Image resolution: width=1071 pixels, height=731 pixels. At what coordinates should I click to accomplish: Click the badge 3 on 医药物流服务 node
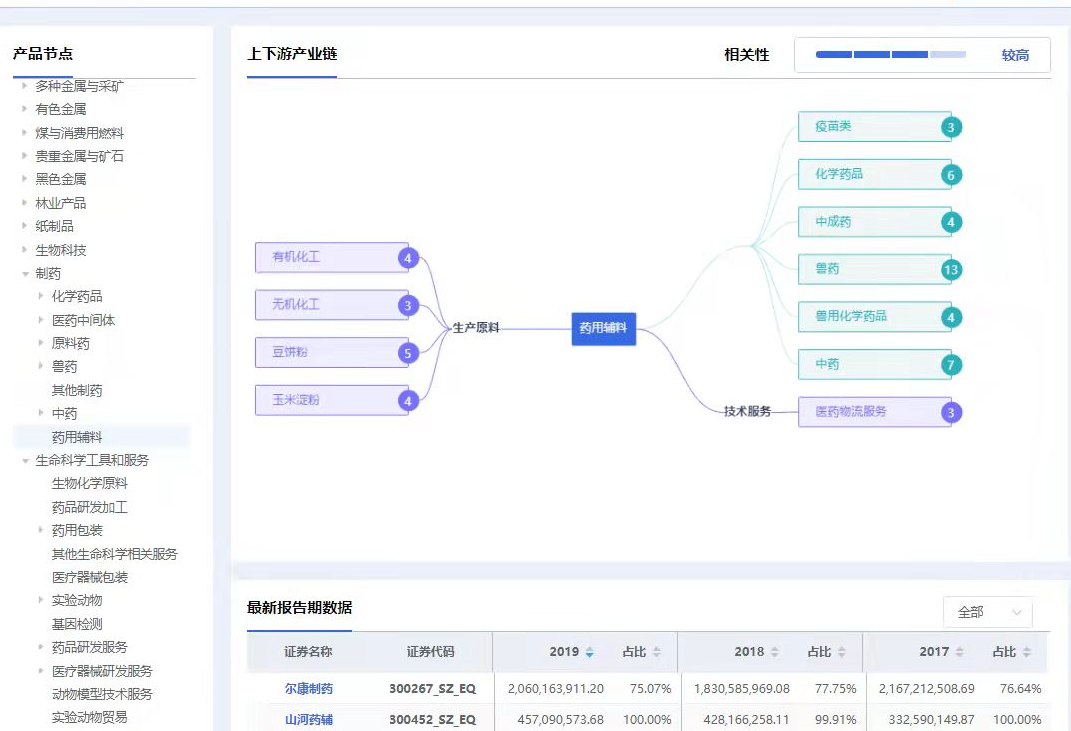tap(951, 412)
